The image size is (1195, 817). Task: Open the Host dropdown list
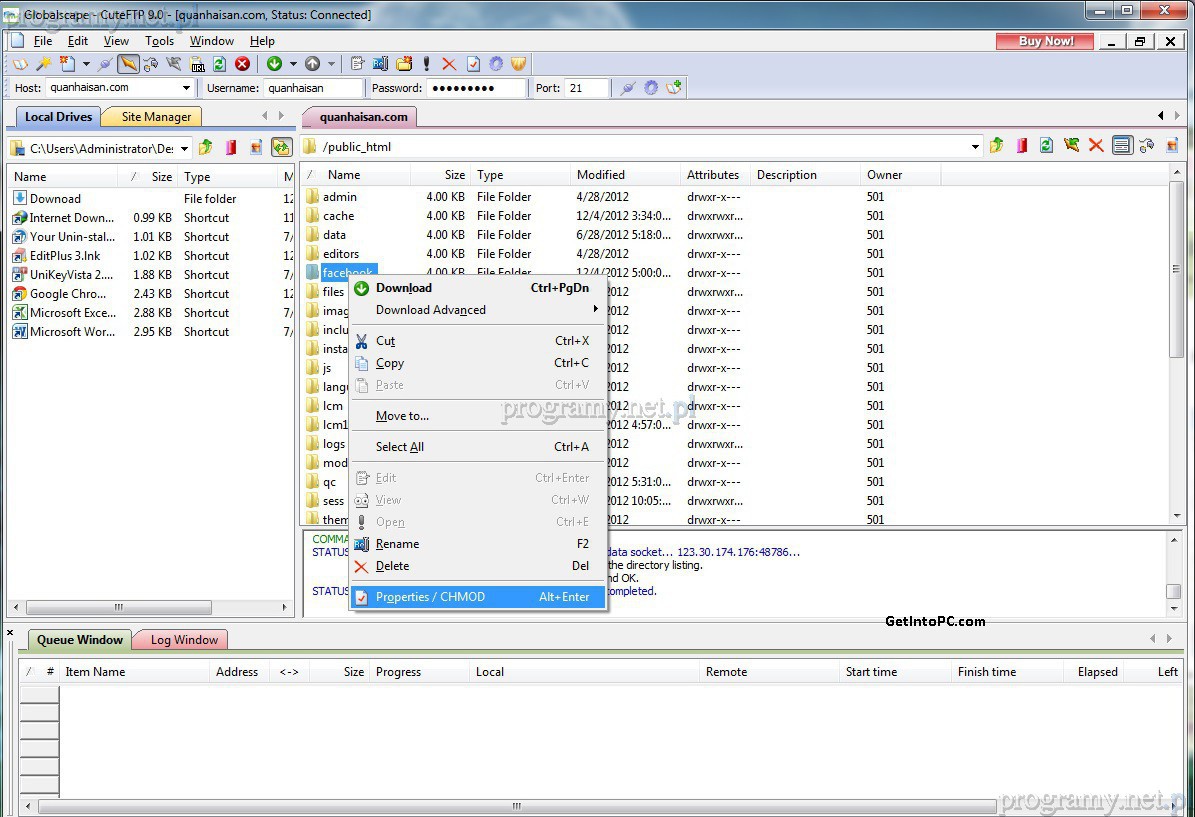pyautogui.click(x=186, y=88)
